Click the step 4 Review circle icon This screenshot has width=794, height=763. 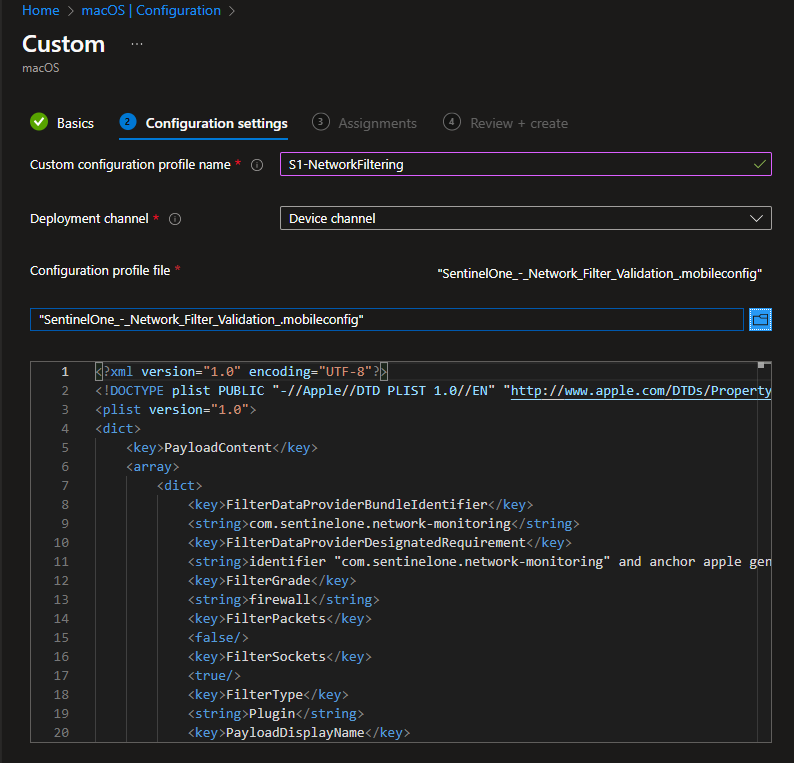point(452,122)
